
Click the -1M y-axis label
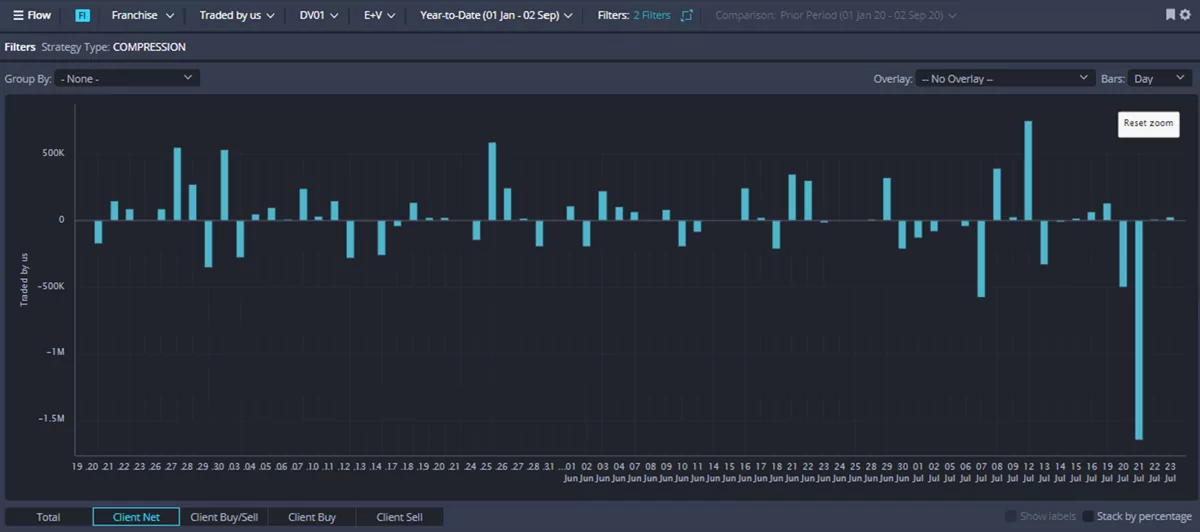(54, 353)
